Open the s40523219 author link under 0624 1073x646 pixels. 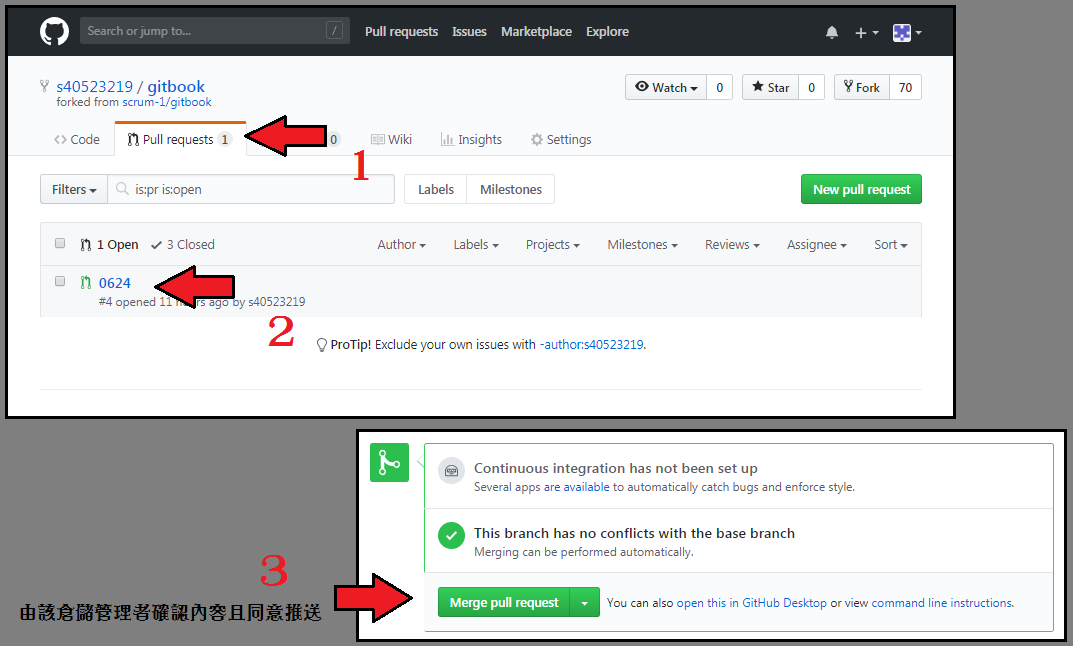[x=276, y=302]
